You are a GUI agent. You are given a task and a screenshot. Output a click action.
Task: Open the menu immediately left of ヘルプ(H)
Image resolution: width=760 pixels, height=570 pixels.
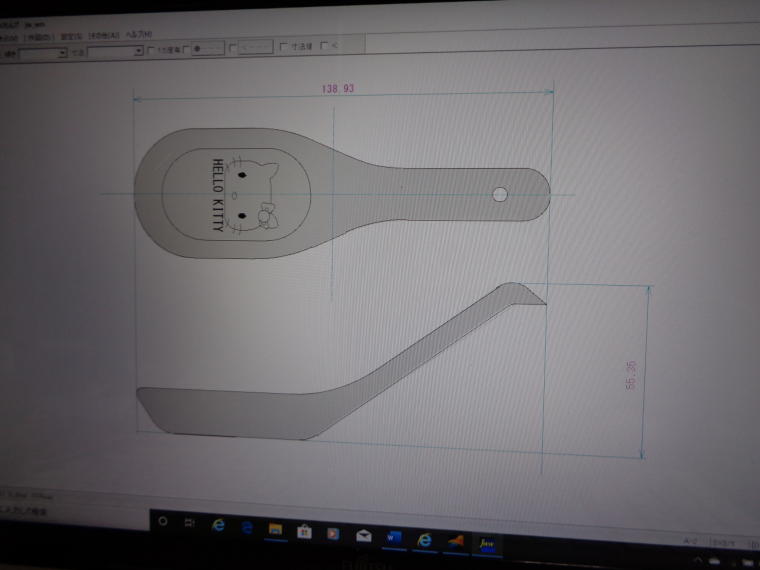click(x=104, y=36)
